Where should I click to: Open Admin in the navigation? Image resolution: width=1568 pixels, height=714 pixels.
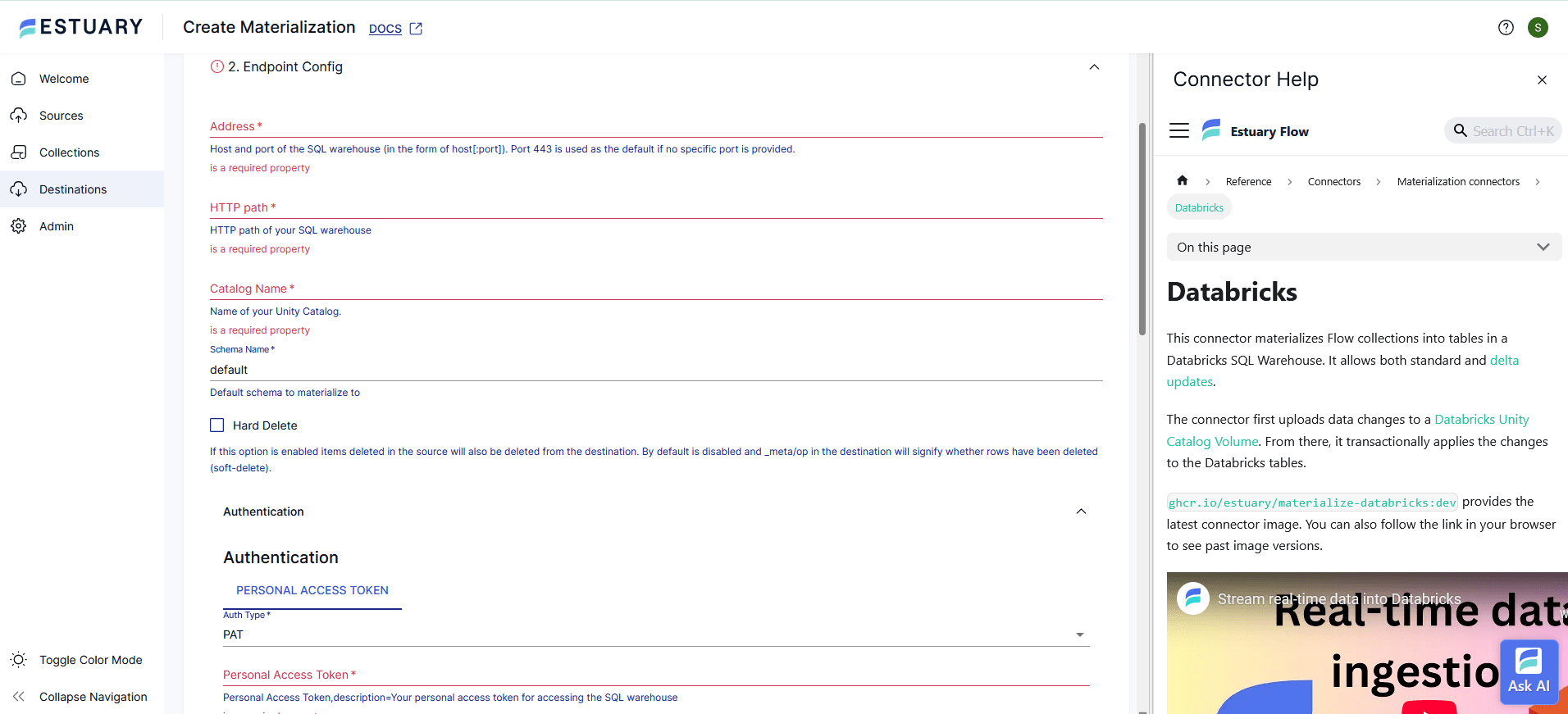click(57, 226)
